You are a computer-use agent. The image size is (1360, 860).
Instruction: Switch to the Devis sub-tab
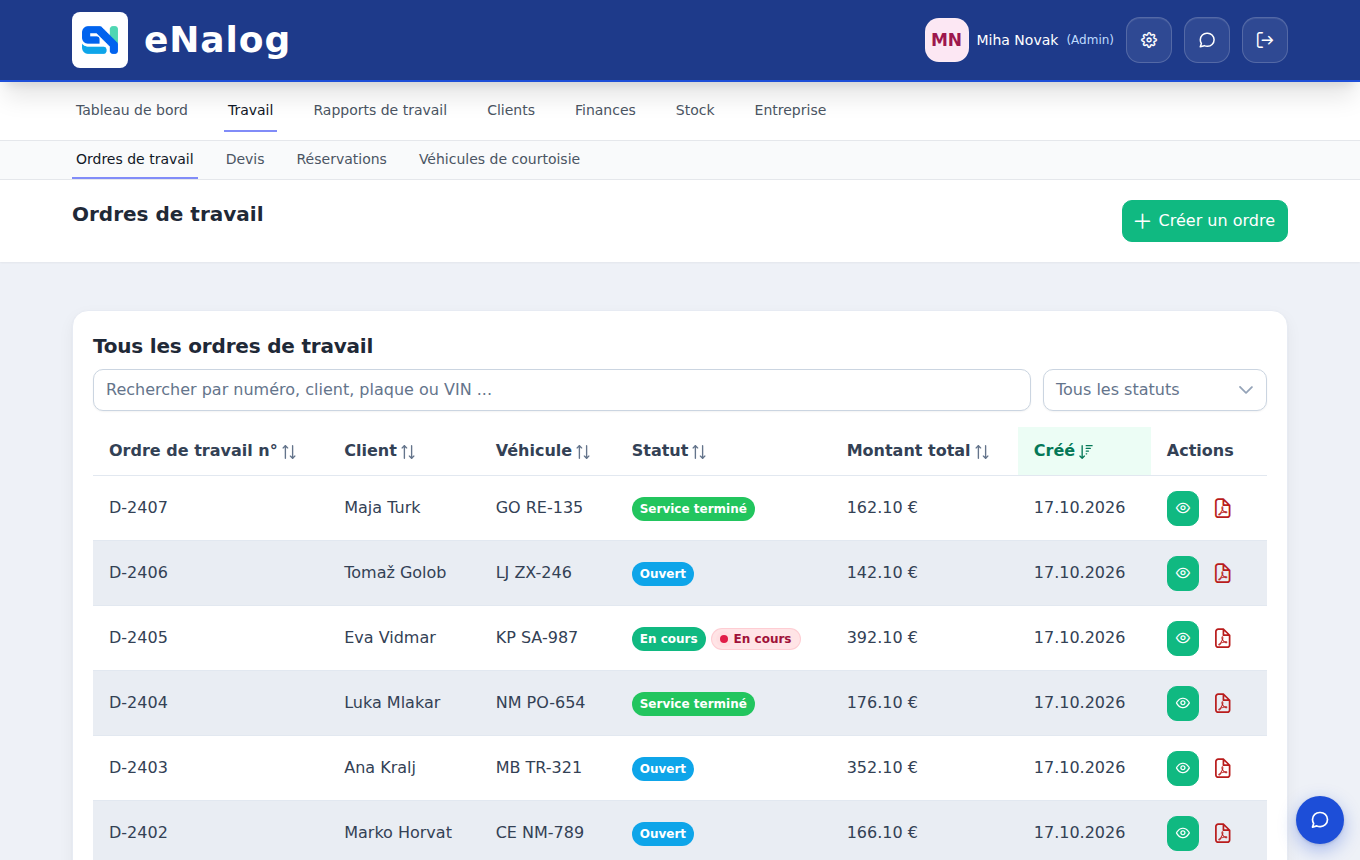point(245,159)
